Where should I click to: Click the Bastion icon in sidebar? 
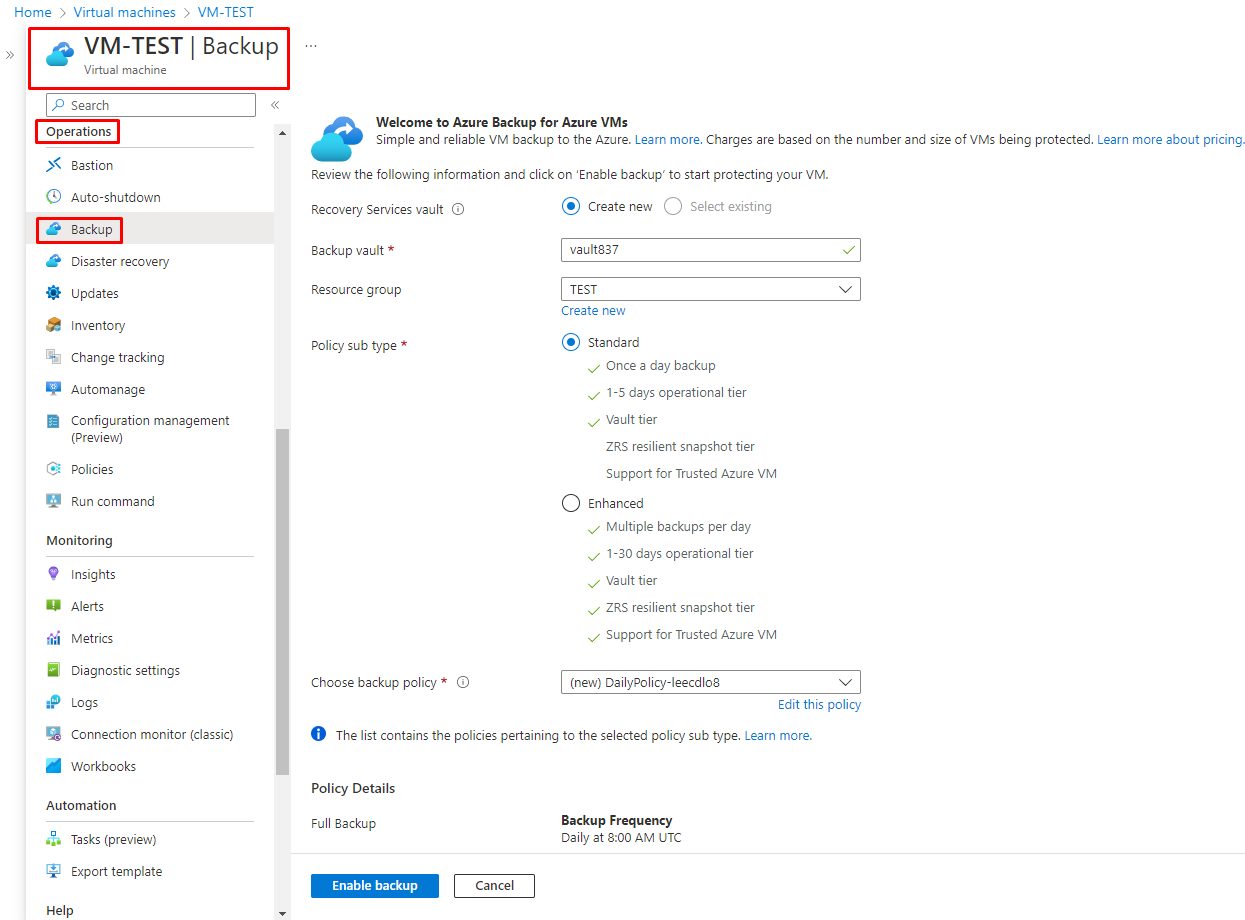click(54, 165)
